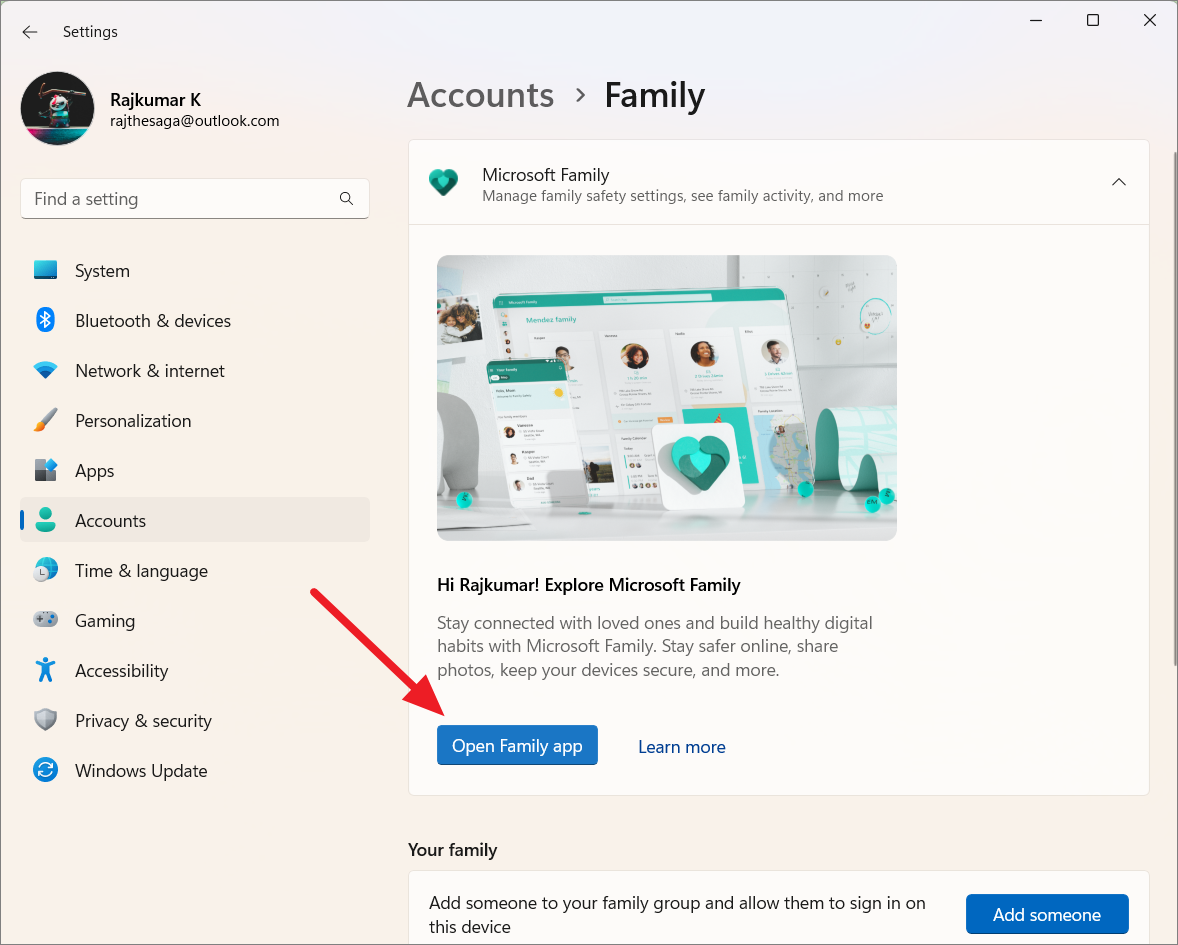Open the Learn more link
The width and height of the screenshot is (1178, 945).
(x=681, y=747)
